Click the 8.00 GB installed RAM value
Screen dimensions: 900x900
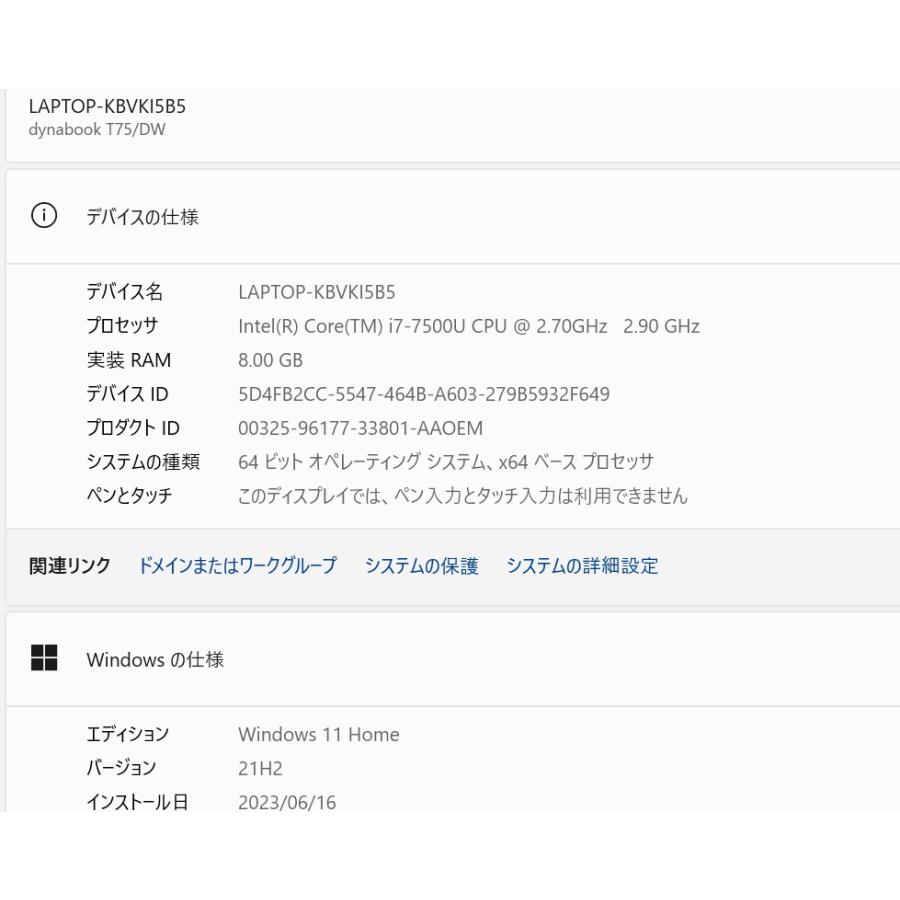pos(270,360)
